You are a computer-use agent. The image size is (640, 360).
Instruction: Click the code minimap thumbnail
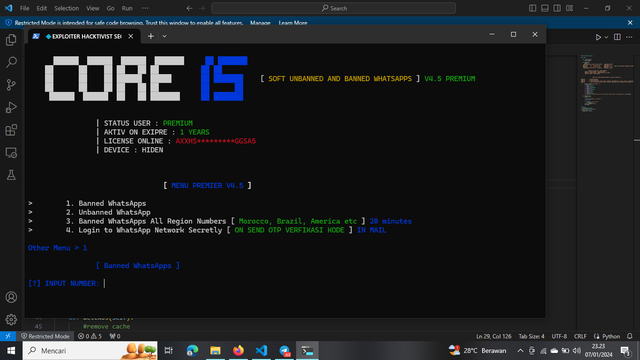[608, 84]
